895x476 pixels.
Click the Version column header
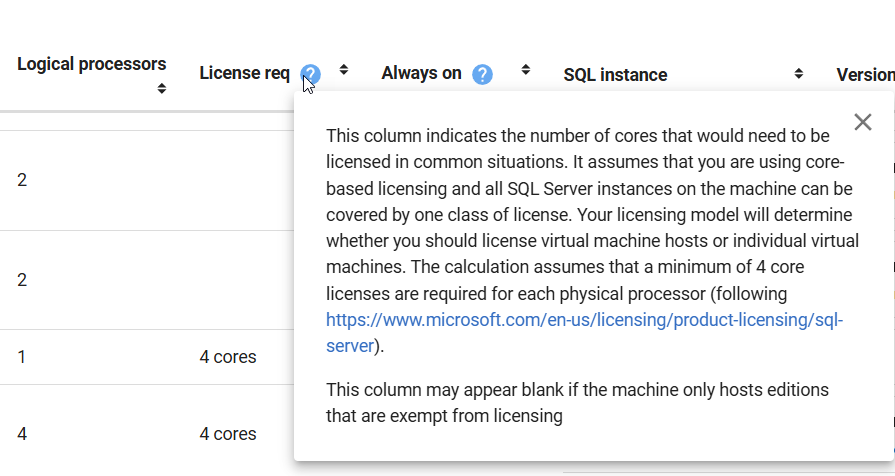click(x=864, y=75)
